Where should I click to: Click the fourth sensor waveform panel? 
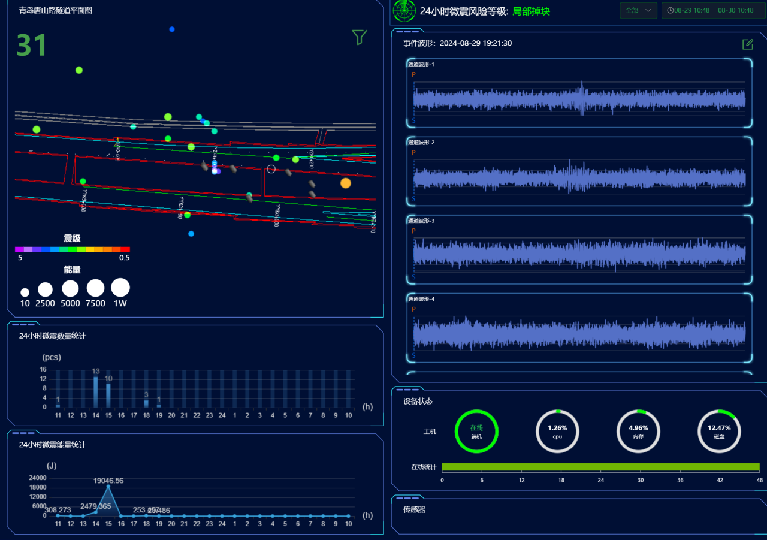579,330
